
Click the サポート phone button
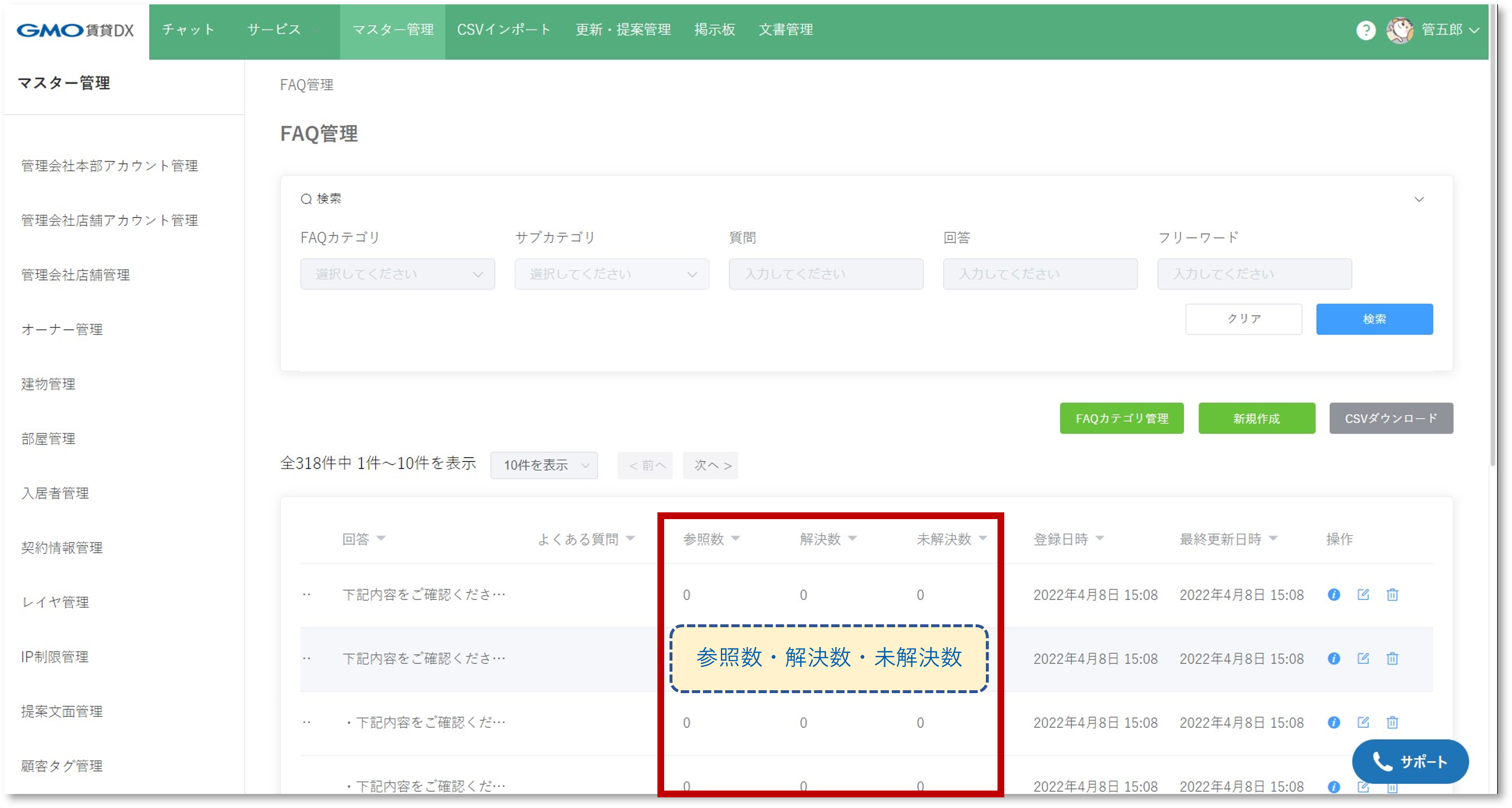(1410, 761)
